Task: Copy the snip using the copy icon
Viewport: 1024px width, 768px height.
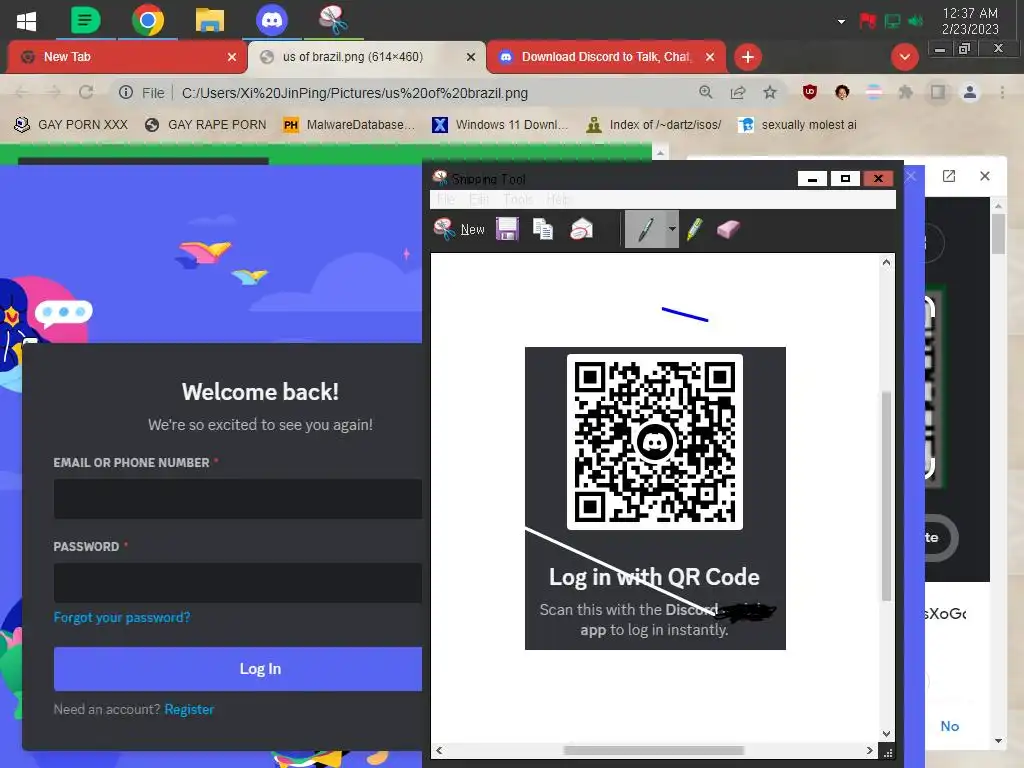Action: coord(543,229)
